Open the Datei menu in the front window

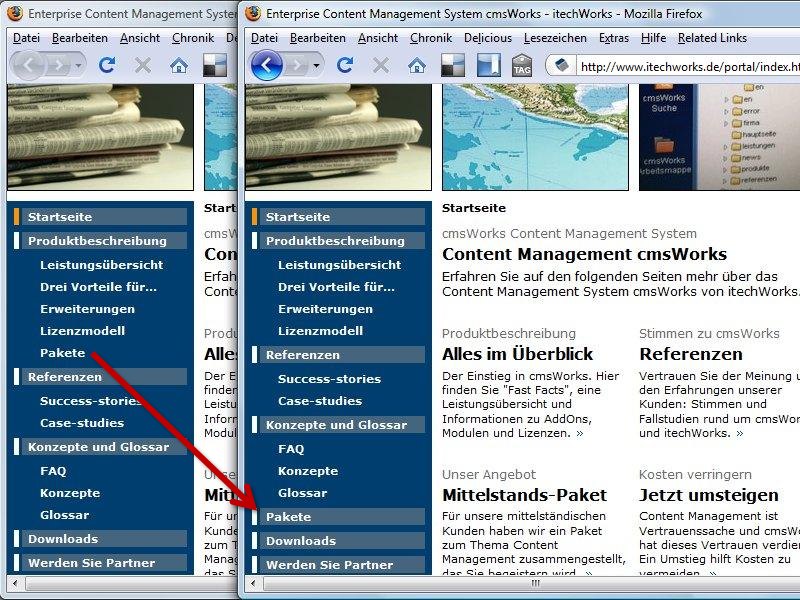click(x=264, y=38)
